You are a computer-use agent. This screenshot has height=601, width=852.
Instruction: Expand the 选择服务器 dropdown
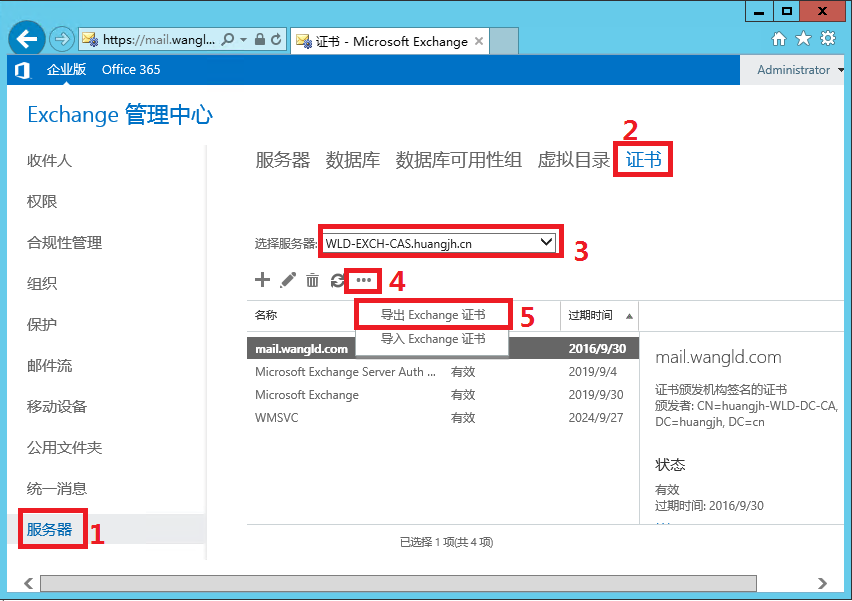546,242
